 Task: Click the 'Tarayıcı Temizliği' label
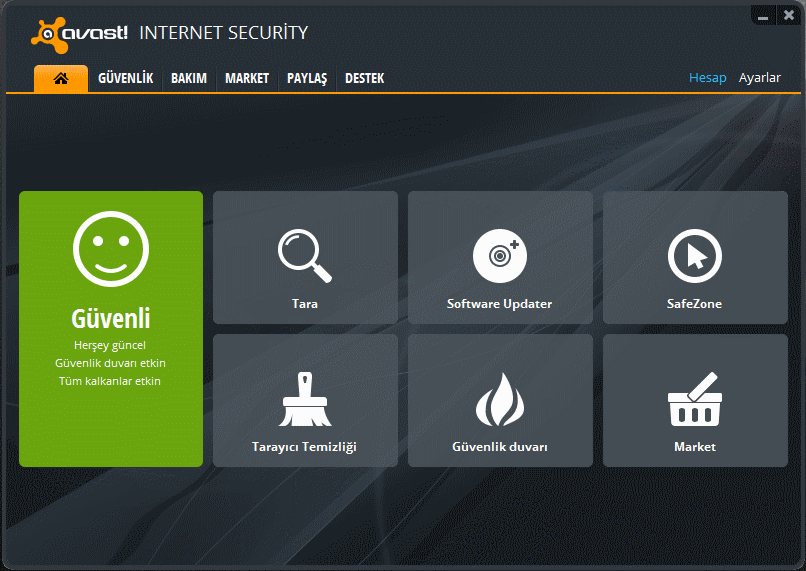[304, 447]
